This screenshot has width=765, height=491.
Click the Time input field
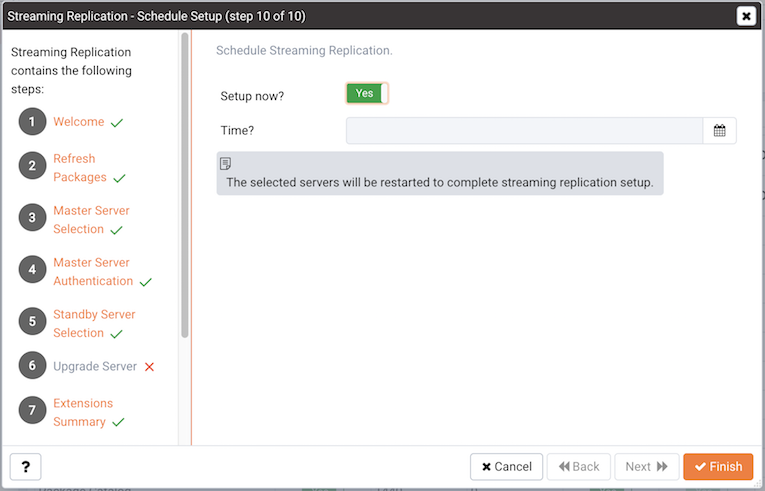[x=524, y=130]
